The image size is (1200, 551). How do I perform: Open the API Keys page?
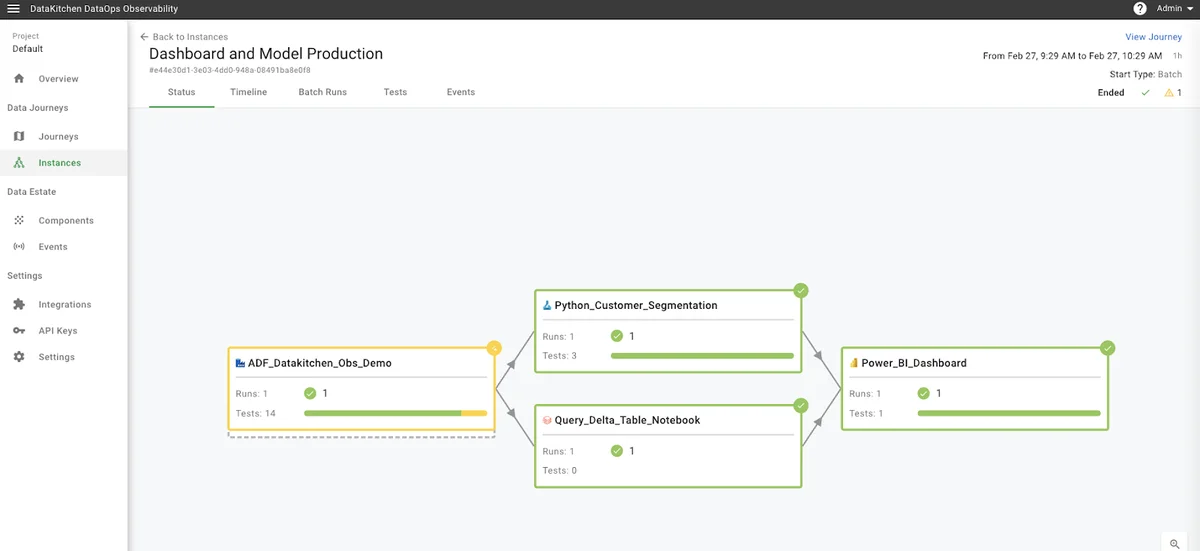click(x=57, y=331)
